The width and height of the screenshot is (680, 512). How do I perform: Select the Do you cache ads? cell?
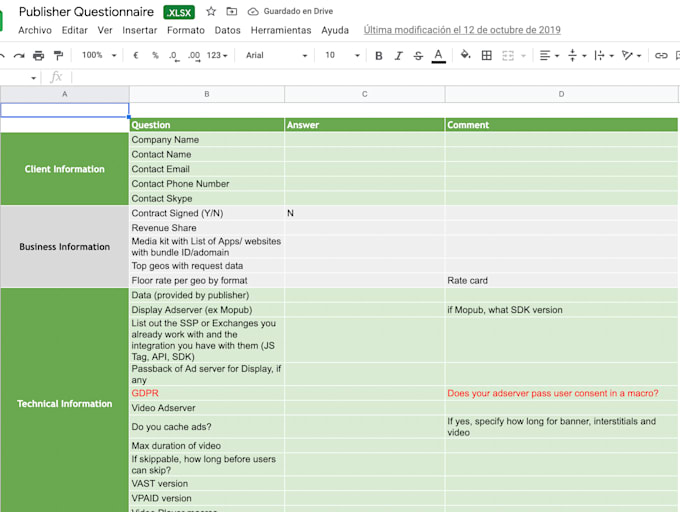207,427
